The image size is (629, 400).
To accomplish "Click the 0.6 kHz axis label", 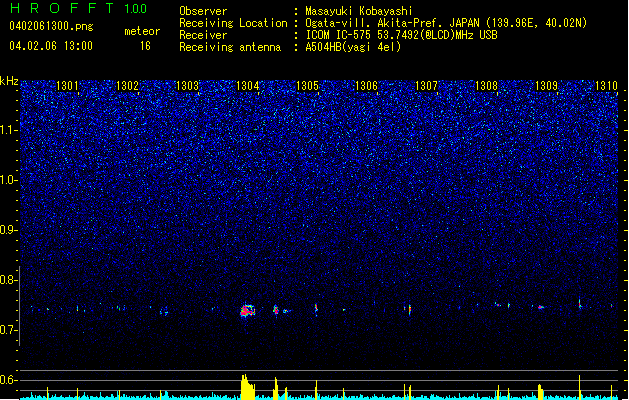I will pos(9,380).
